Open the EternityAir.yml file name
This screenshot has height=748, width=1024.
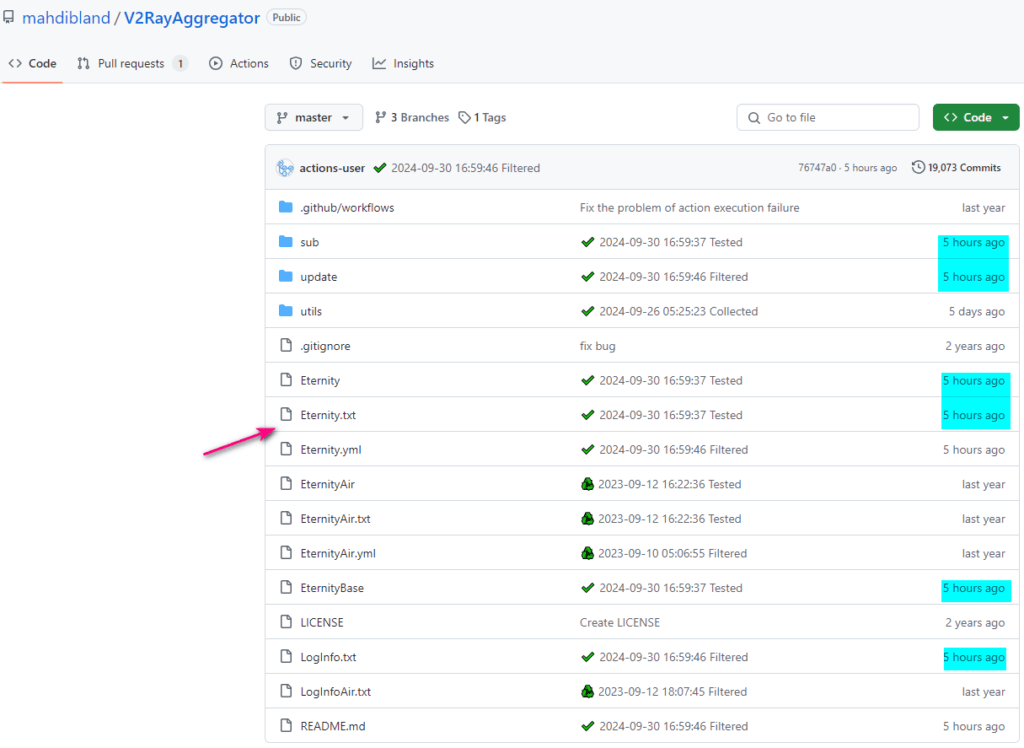click(338, 553)
